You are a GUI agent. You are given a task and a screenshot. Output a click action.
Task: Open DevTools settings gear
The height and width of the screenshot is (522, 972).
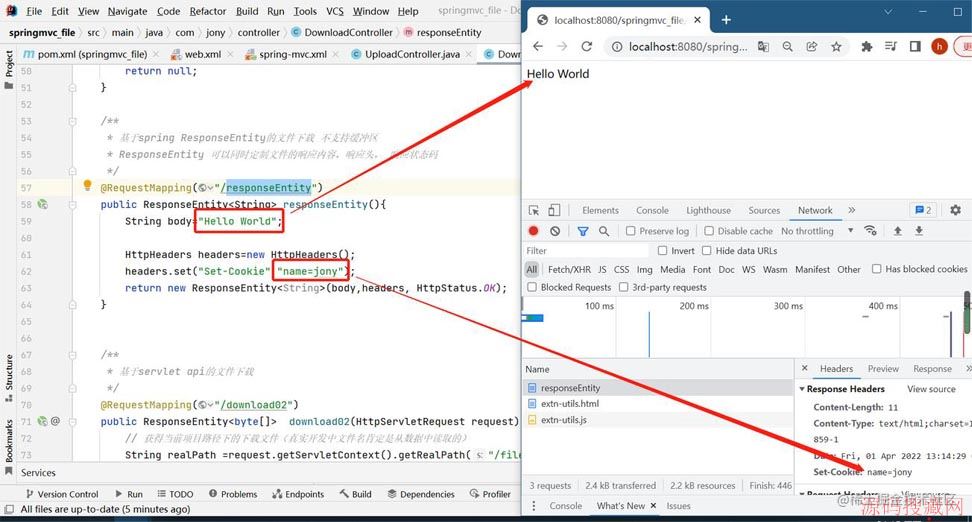point(955,210)
